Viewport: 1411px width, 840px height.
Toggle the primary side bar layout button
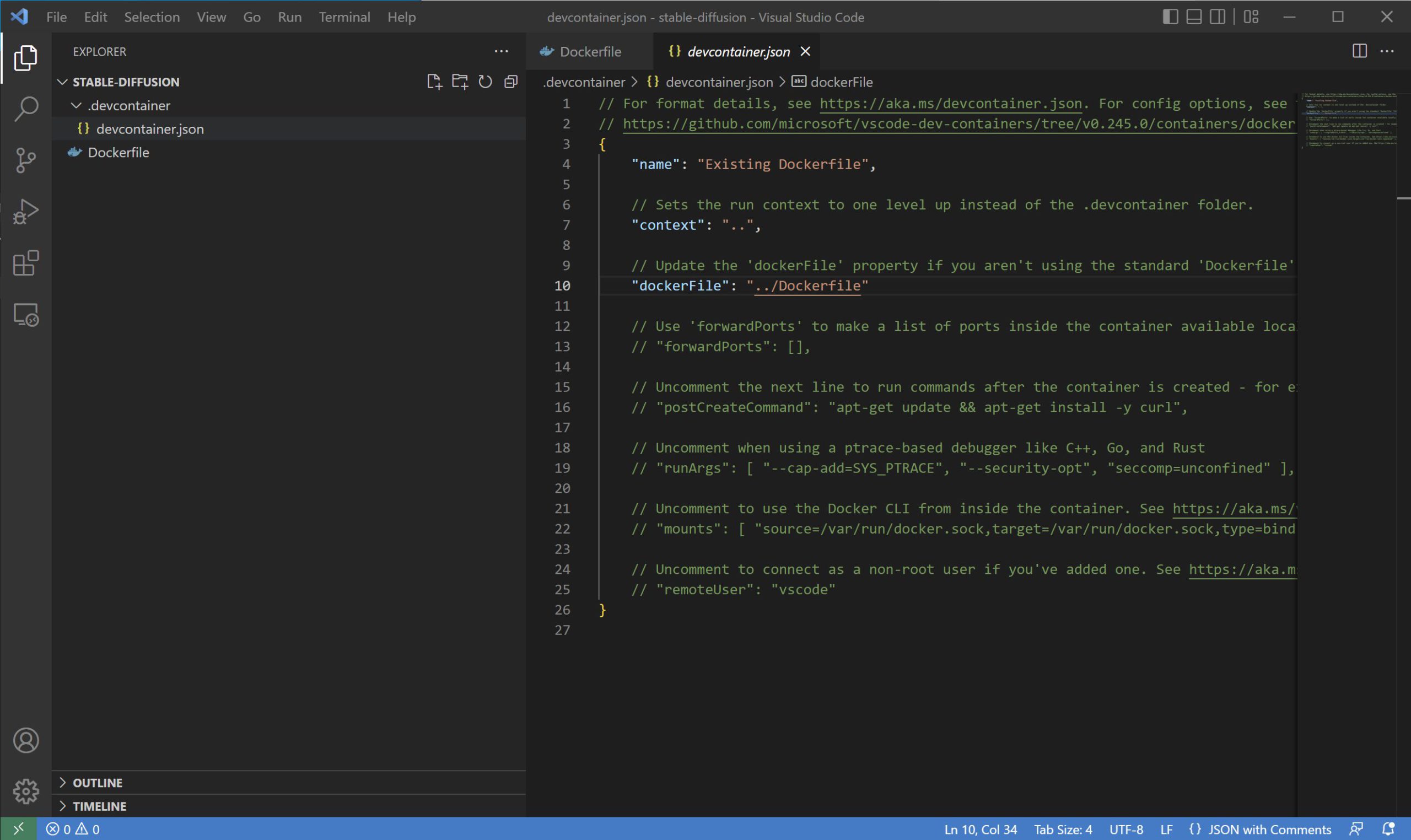[x=1170, y=17]
